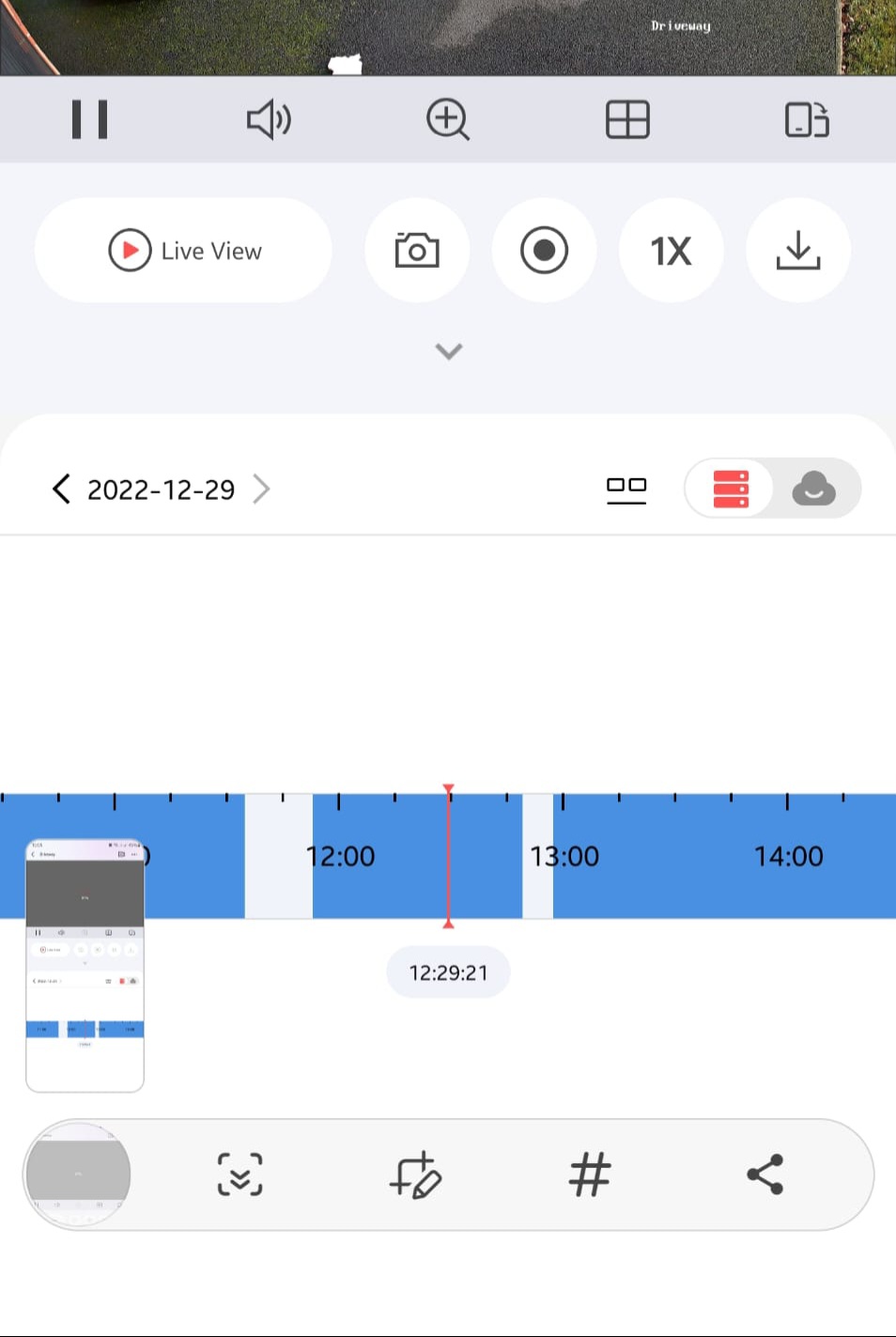Take a snapshot with camera icon
This screenshot has width=896, height=1337.
[417, 251]
